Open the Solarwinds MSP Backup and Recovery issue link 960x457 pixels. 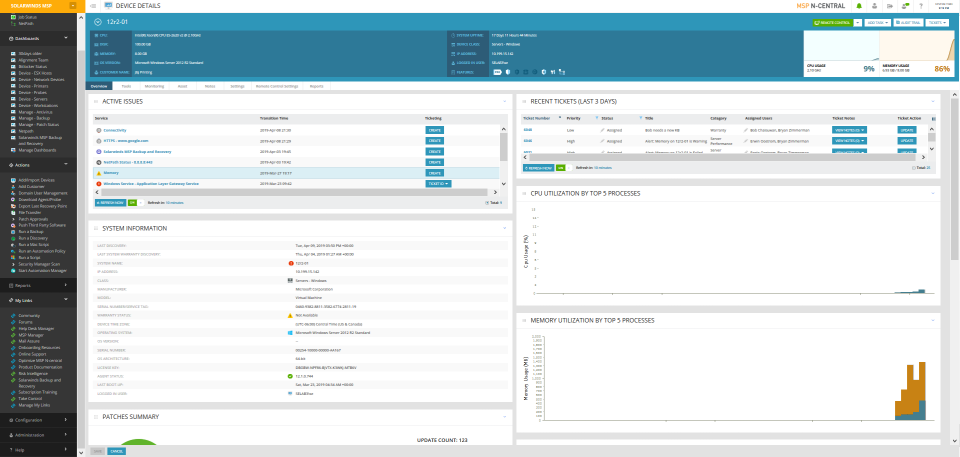click(137, 151)
